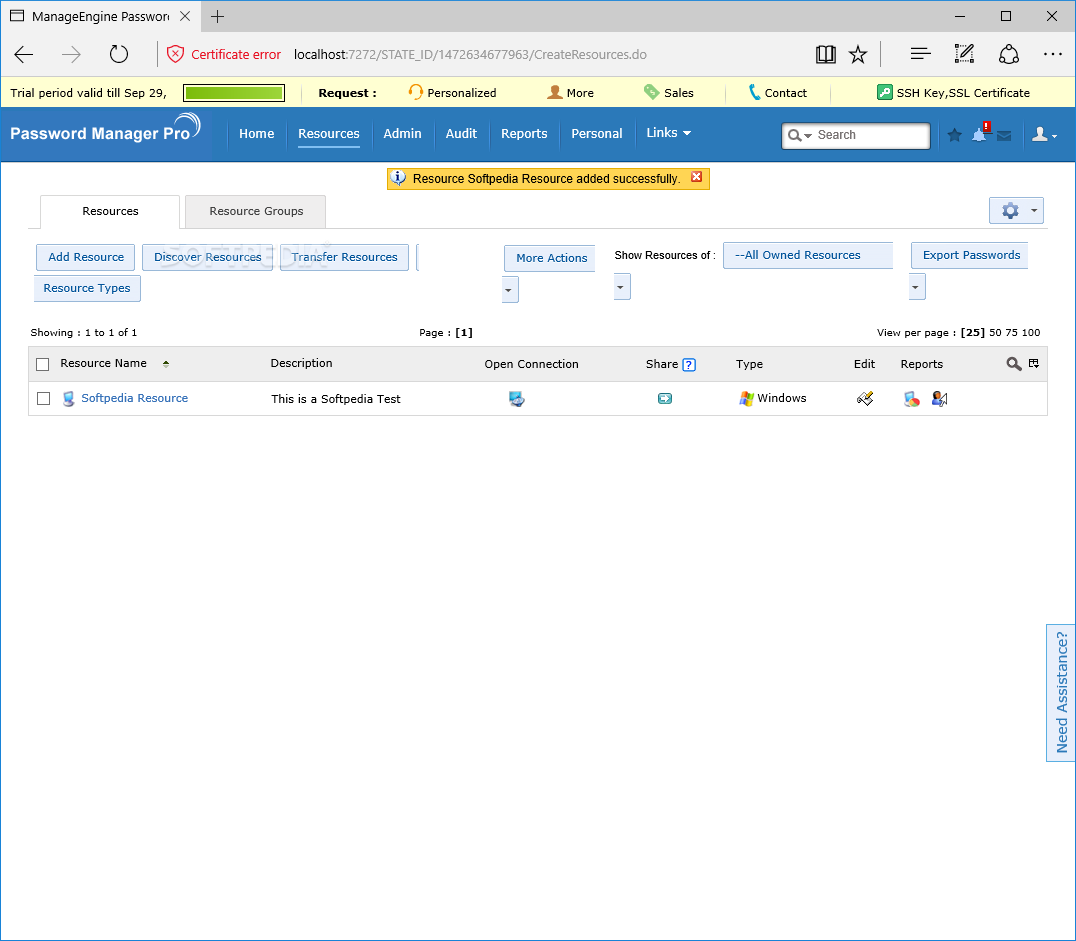The width and height of the screenshot is (1076, 941).
Task: Click the Contact link
Action: coord(777,93)
